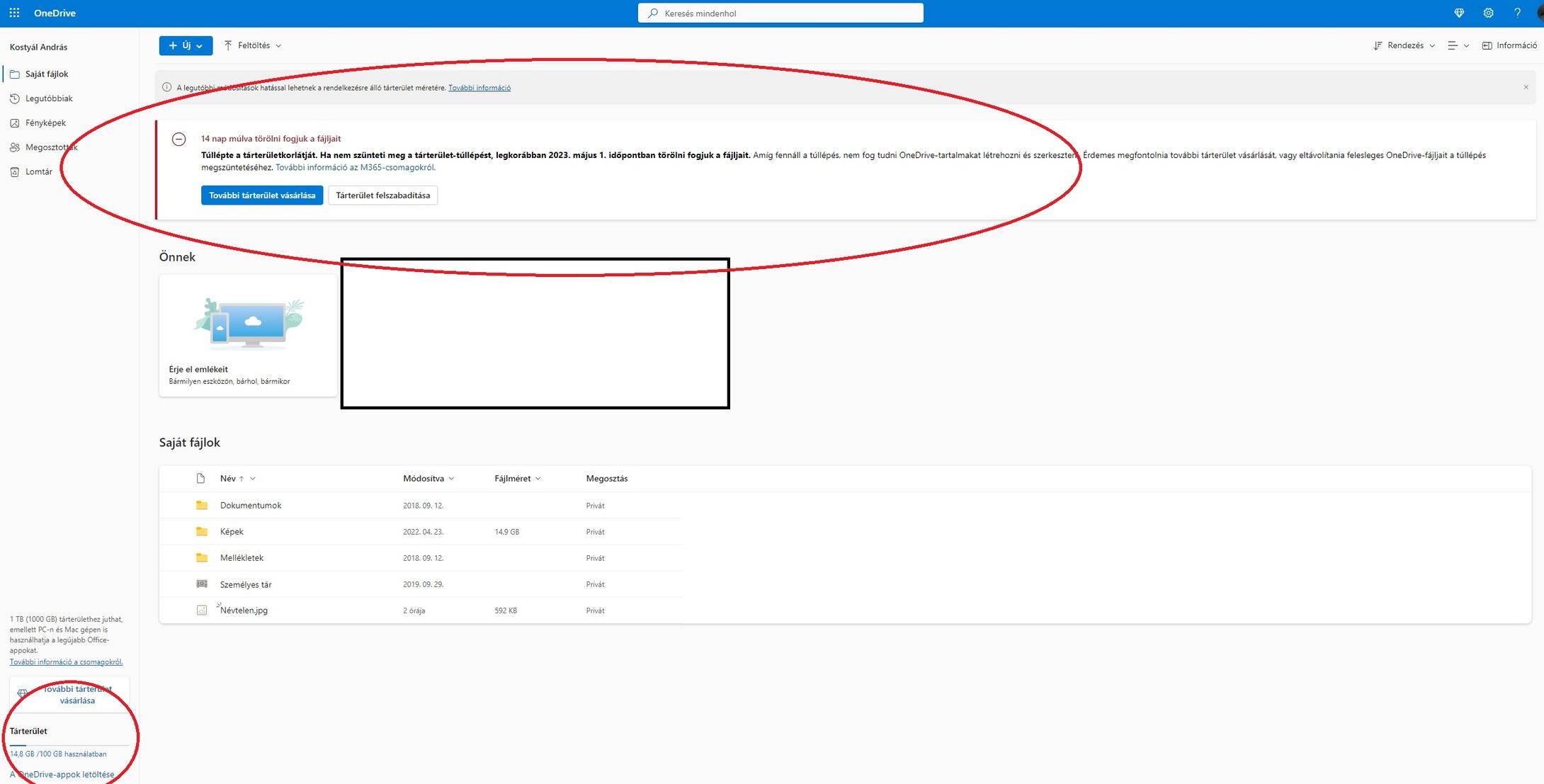Expand the view layout options dropdown
Image resolution: width=1544 pixels, height=784 pixels.
coord(1458,45)
